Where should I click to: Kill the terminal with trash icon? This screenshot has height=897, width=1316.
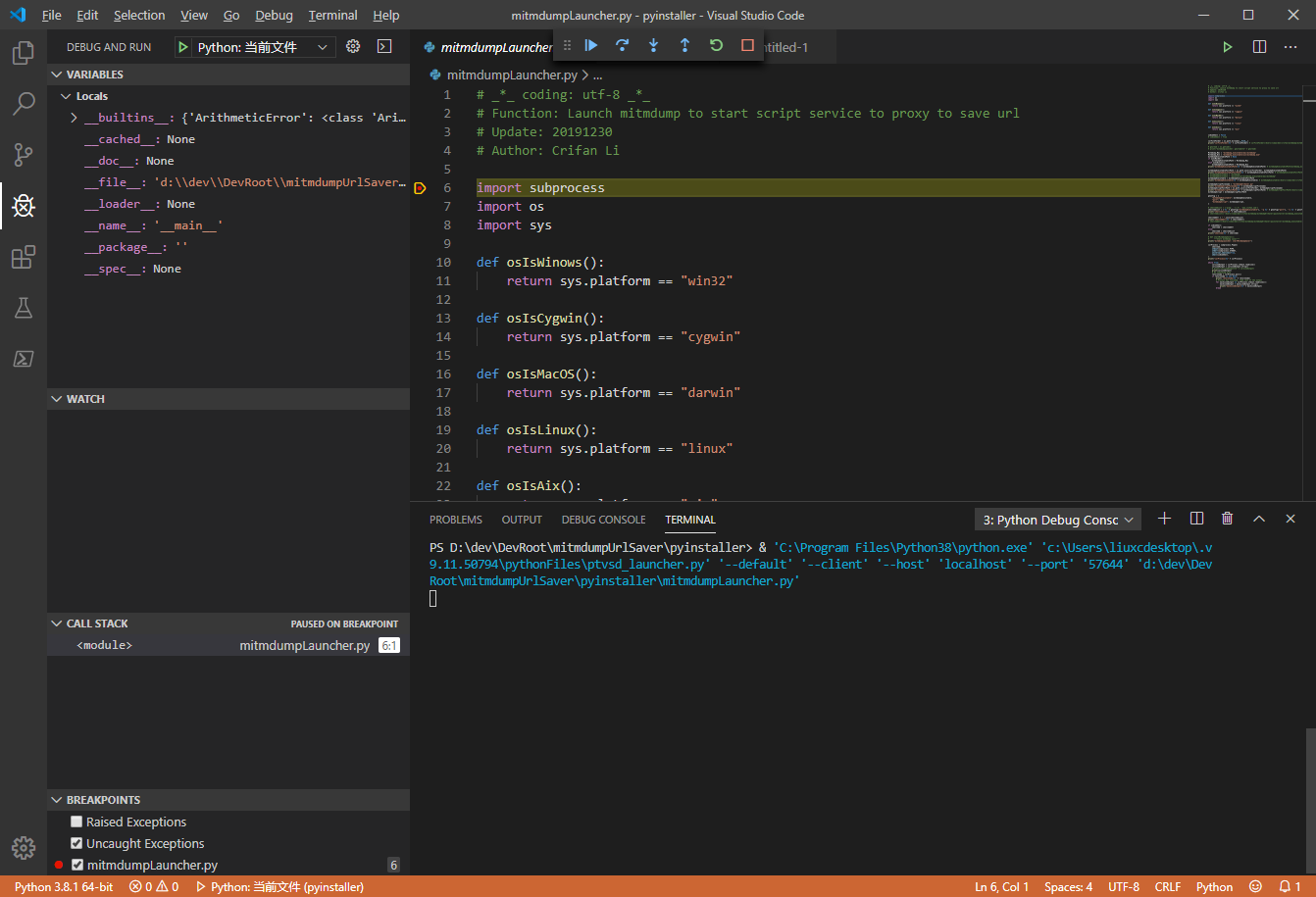point(1227,519)
